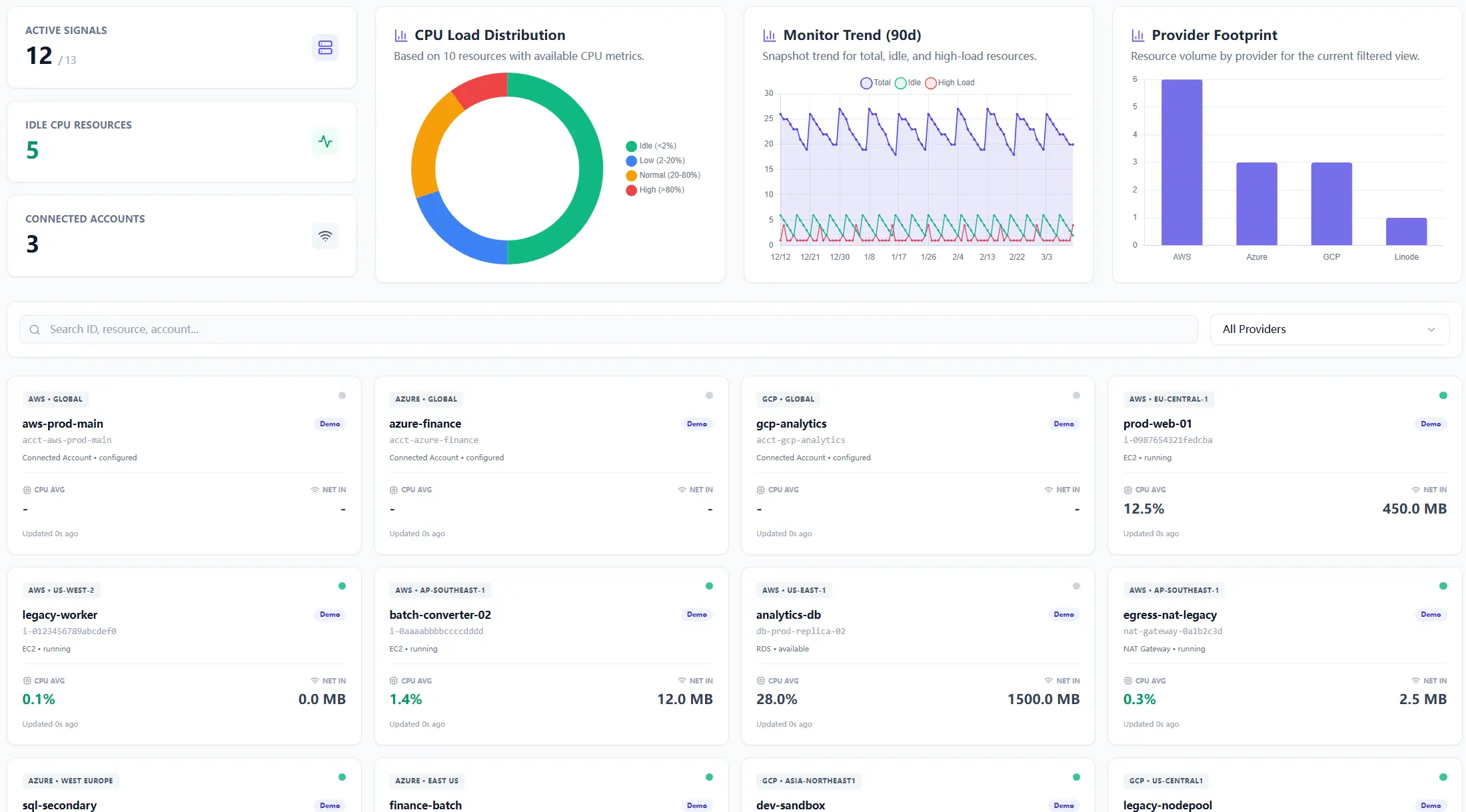Click Demo badge on aws-prod-main
Viewport: 1466px width, 812px height.
pyautogui.click(x=330, y=424)
